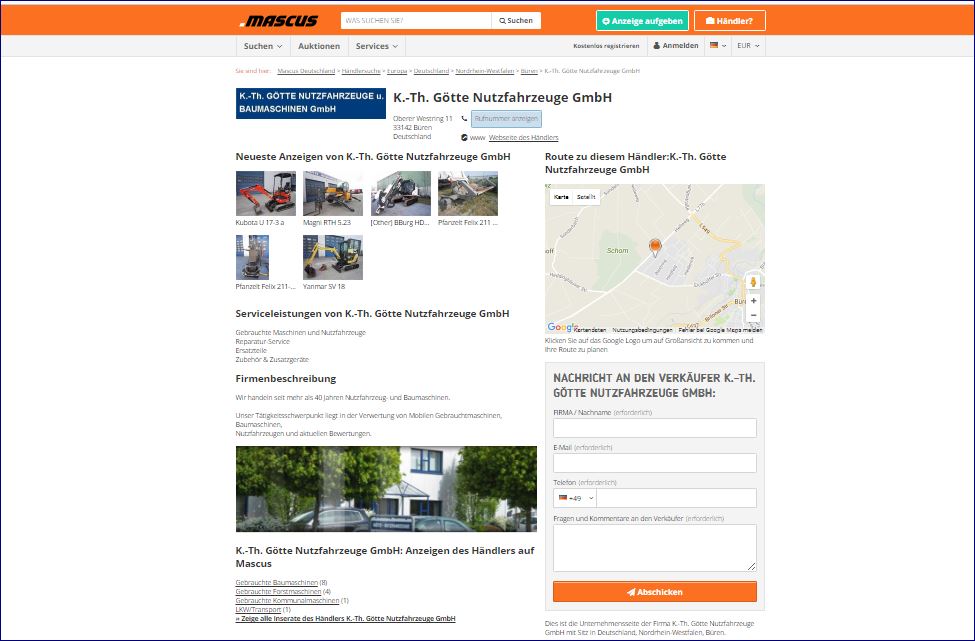Open the Pfanzelt Felix thumbnail beside Yanmar
The width and height of the screenshot is (975, 641).
coord(252,257)
